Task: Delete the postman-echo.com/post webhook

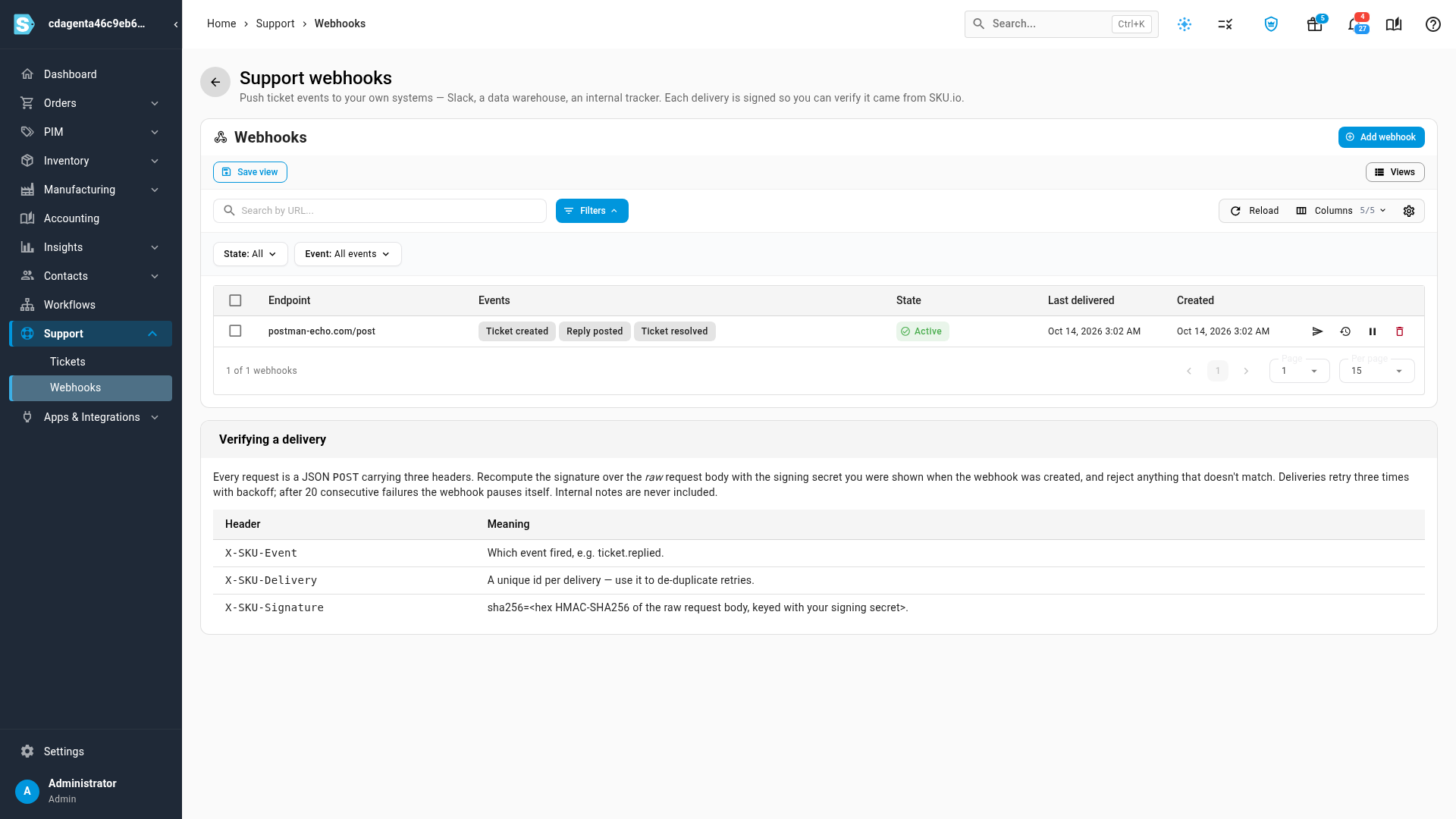Action: (x=1400, y=331)
